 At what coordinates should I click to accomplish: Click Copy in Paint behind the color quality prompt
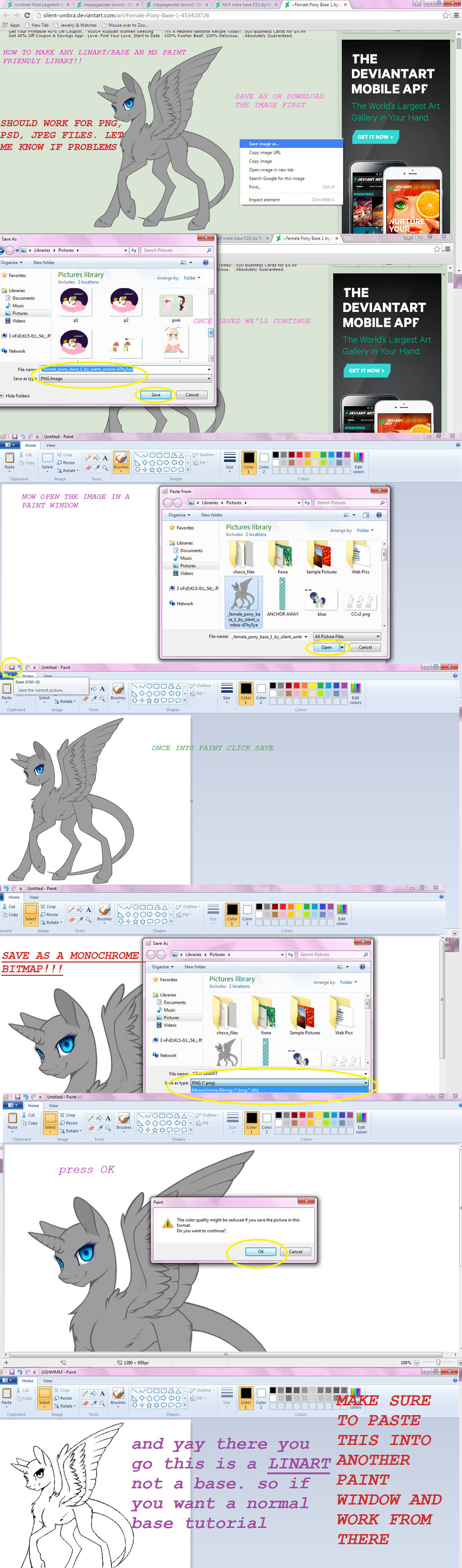tap(30, 1123)
